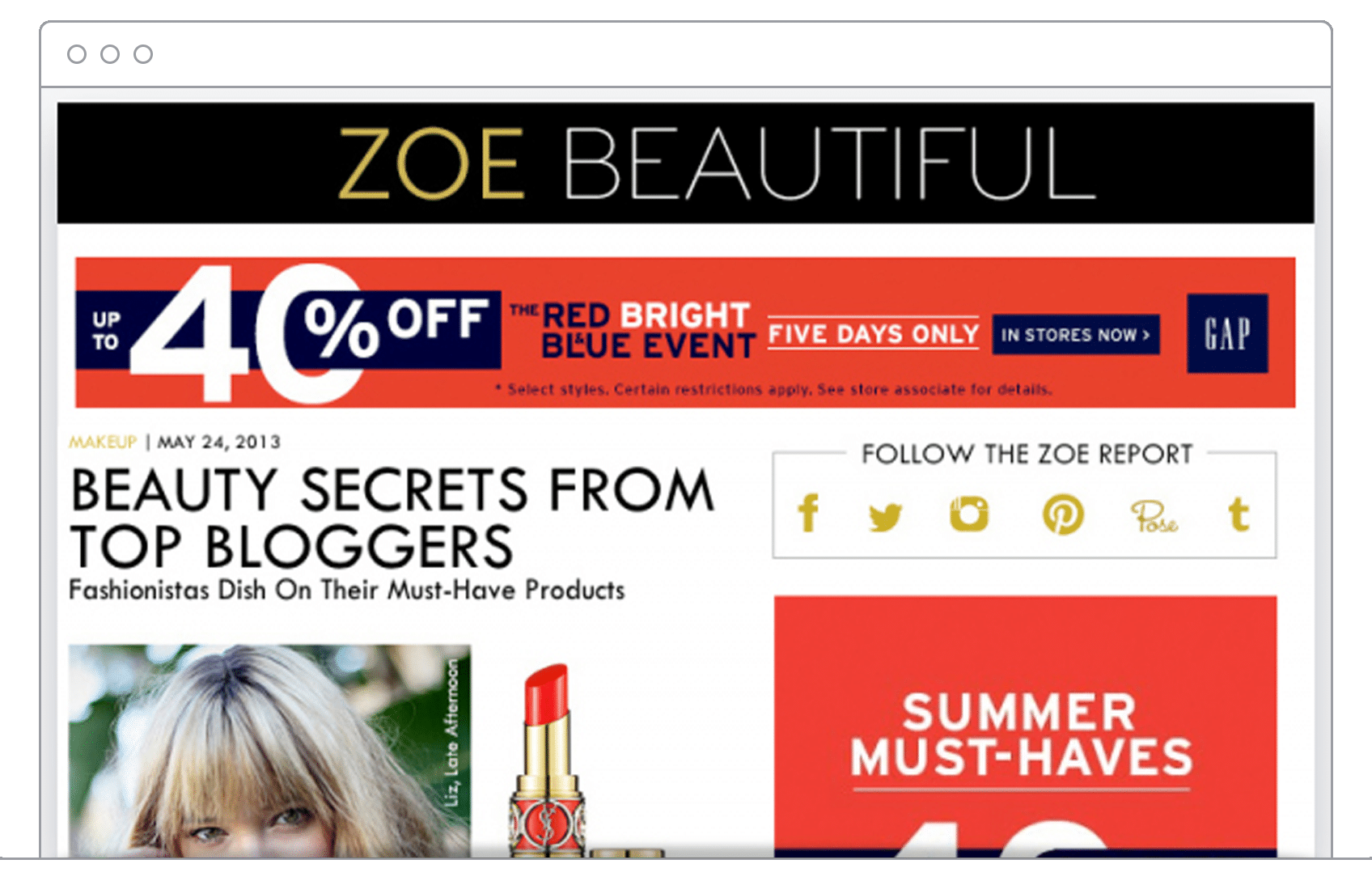Visit the Instagram camera icon
This screenshot has height=885, width=1372.
[x=969, y=514]
